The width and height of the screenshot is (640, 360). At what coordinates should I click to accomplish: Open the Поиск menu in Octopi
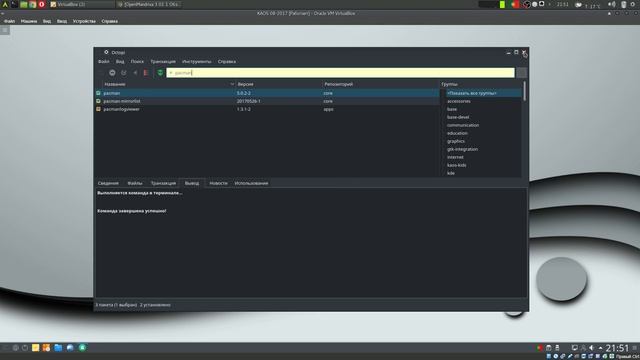click(137, 62)
